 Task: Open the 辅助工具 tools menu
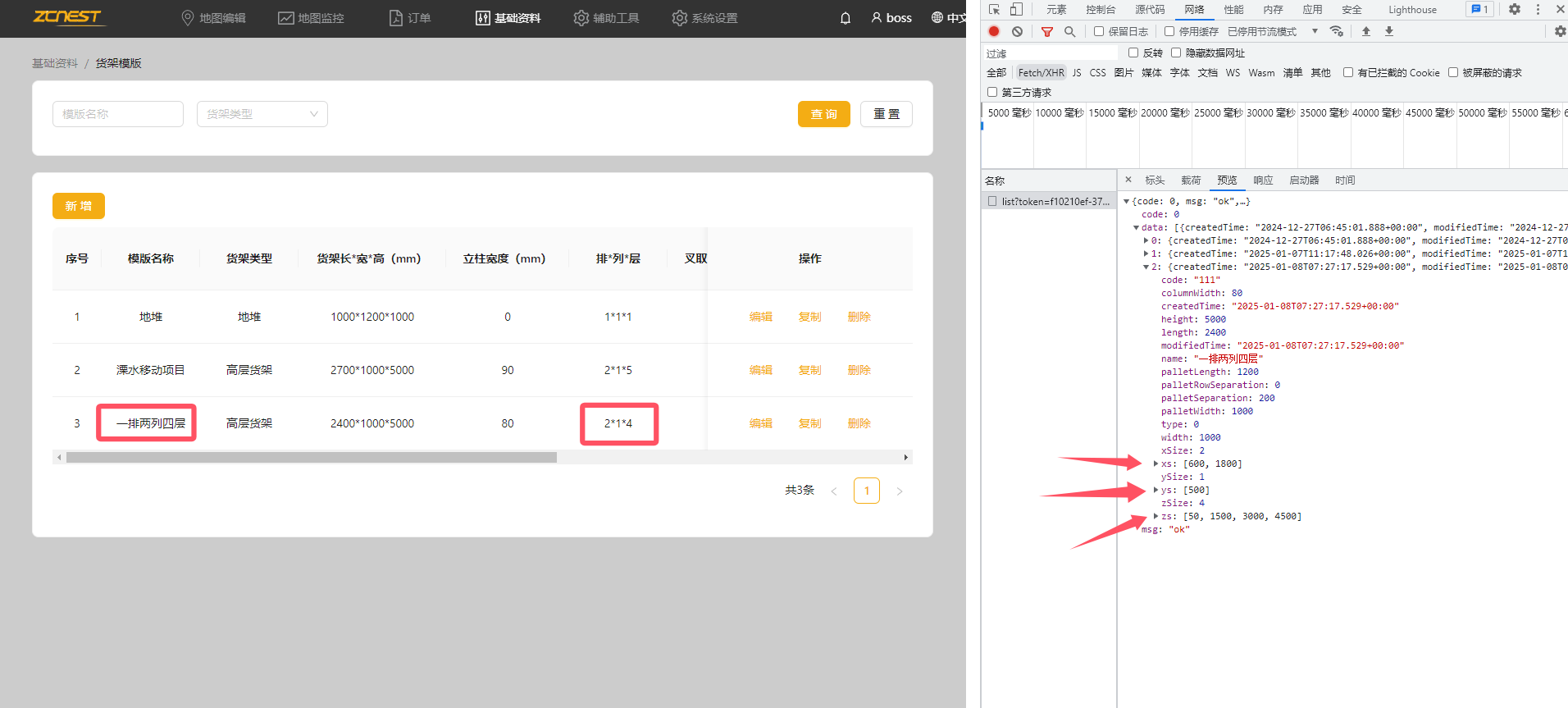(606, 18)
